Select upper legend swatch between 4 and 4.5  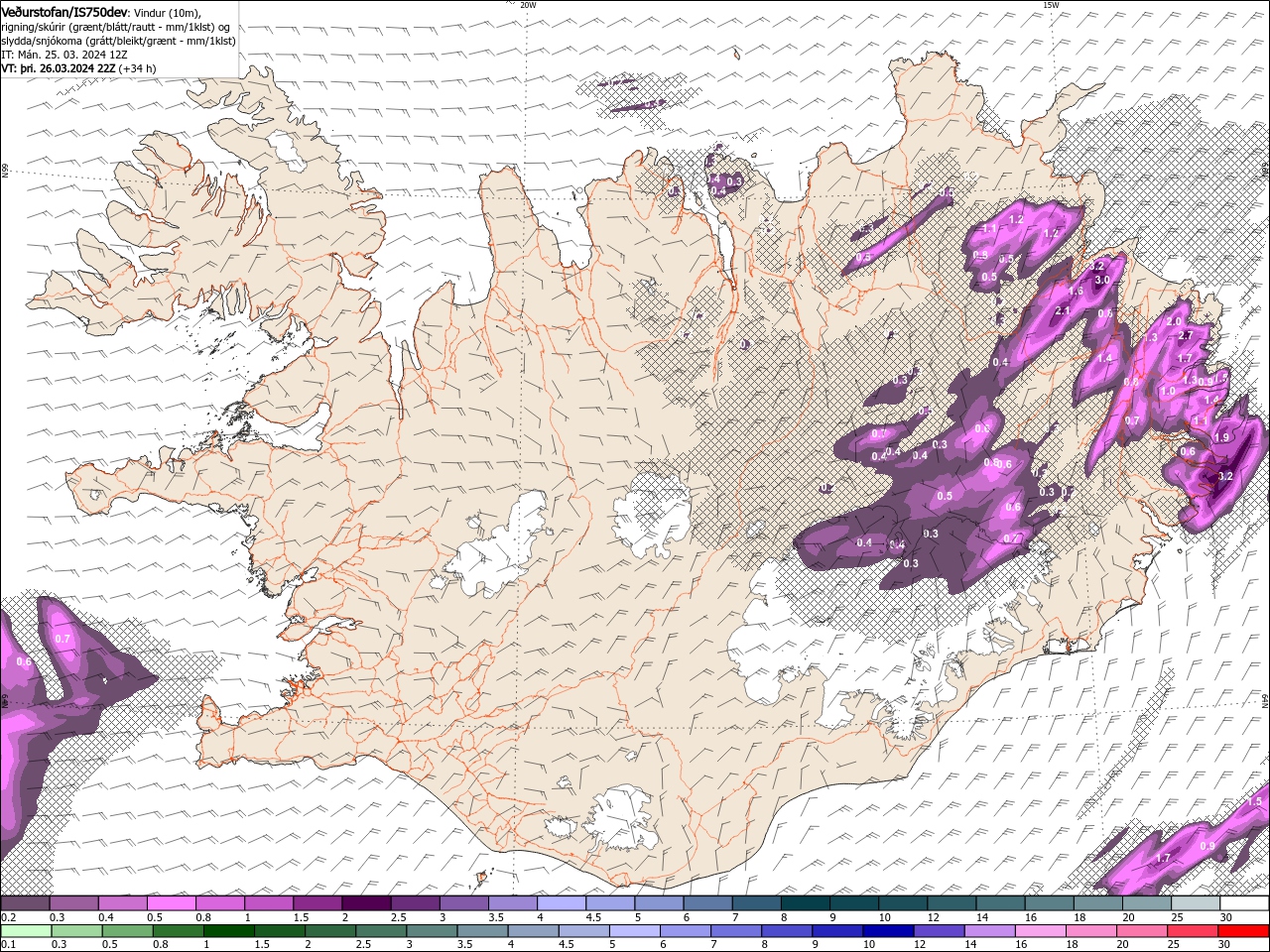(x=562, y=903)
